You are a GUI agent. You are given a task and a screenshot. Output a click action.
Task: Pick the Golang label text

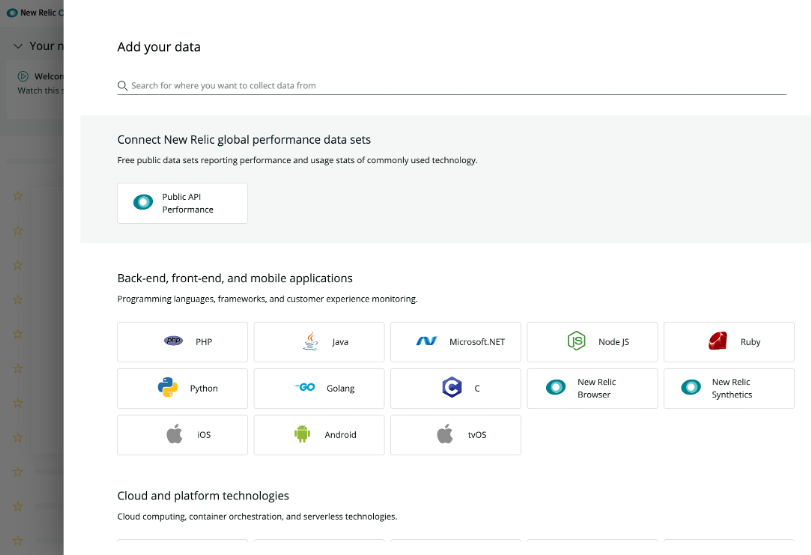(x=340, y=388)
